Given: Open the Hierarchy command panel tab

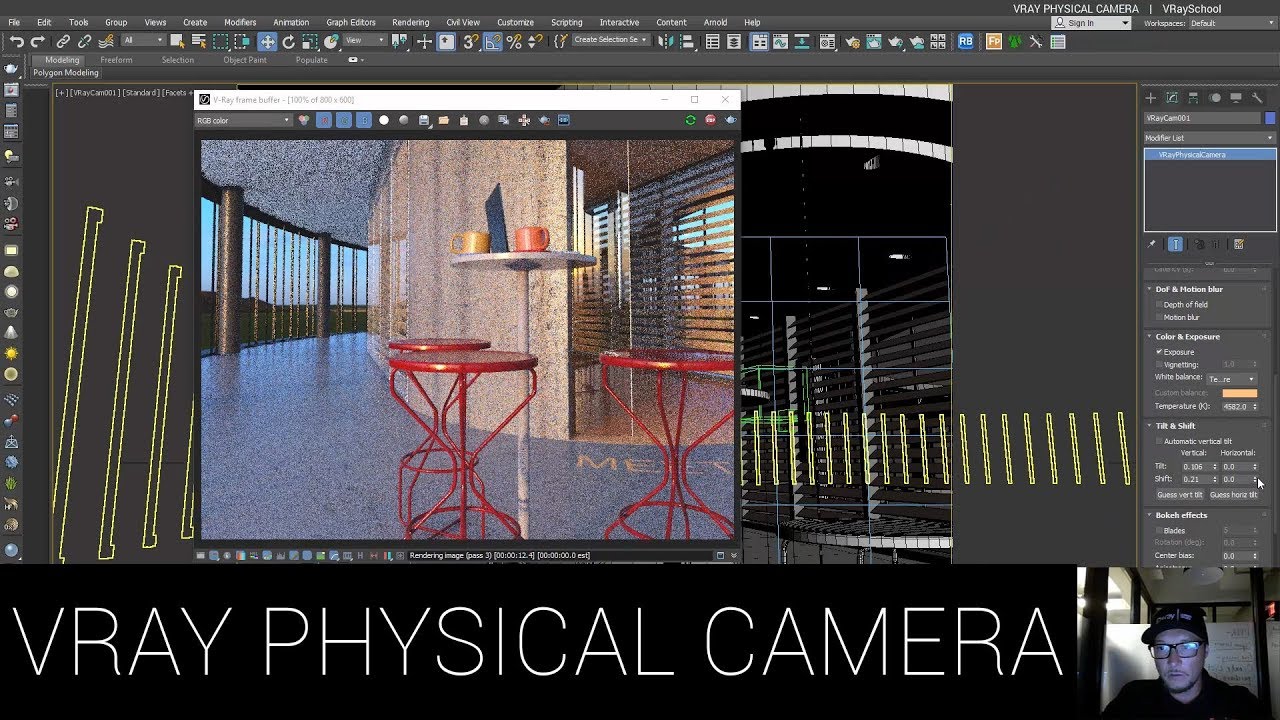Looking at the screenshot, I should [1194, 98].
